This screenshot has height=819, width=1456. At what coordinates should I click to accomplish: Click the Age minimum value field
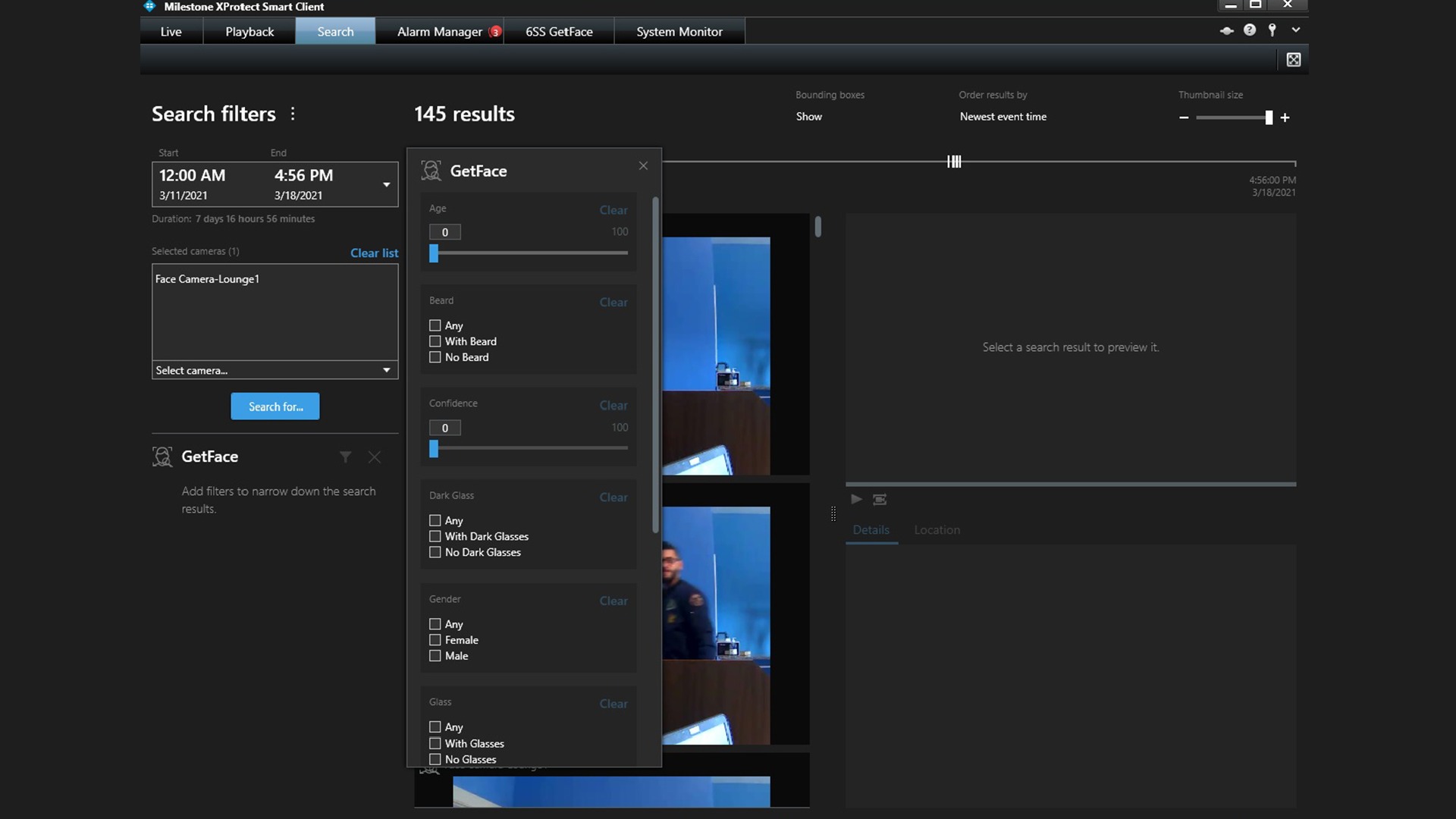pyautogui.click(x=445, y=232)
